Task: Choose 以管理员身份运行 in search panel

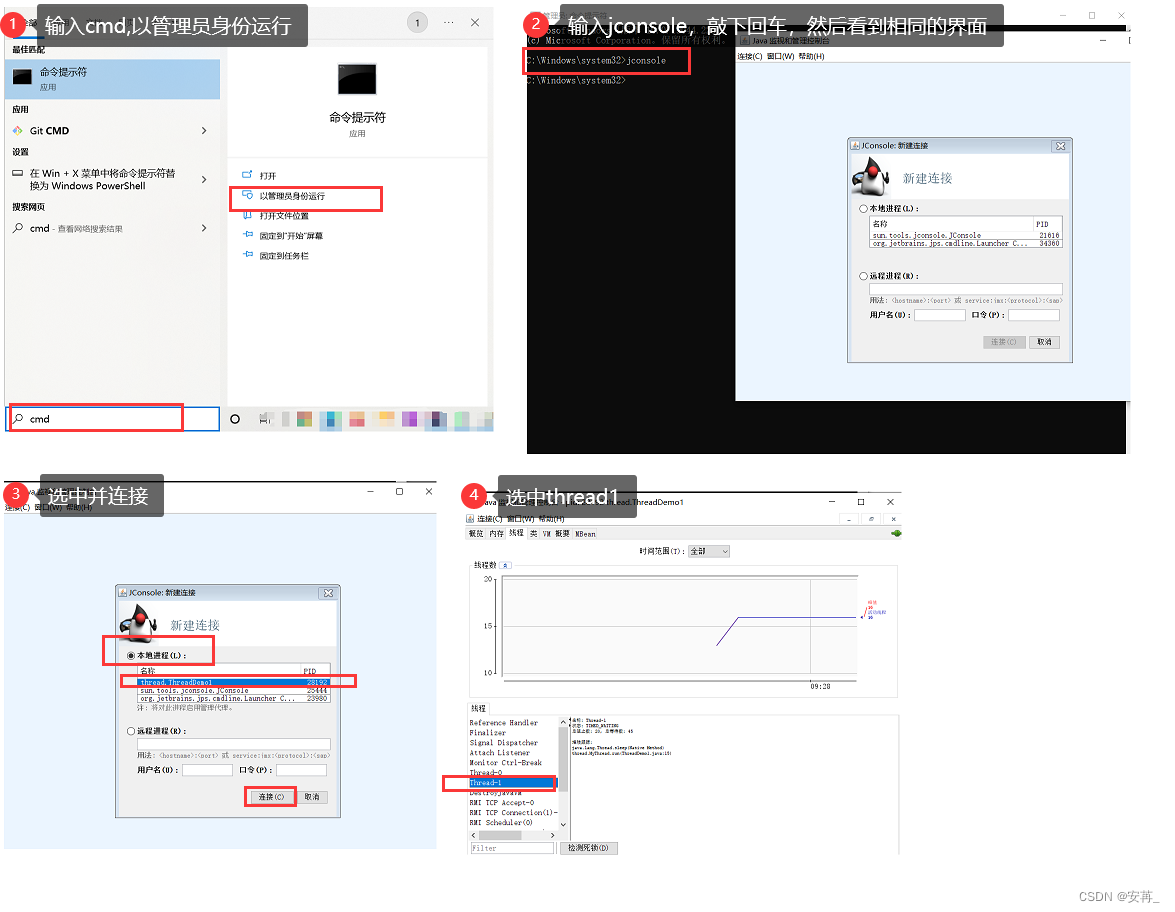Action: [292, 196]
